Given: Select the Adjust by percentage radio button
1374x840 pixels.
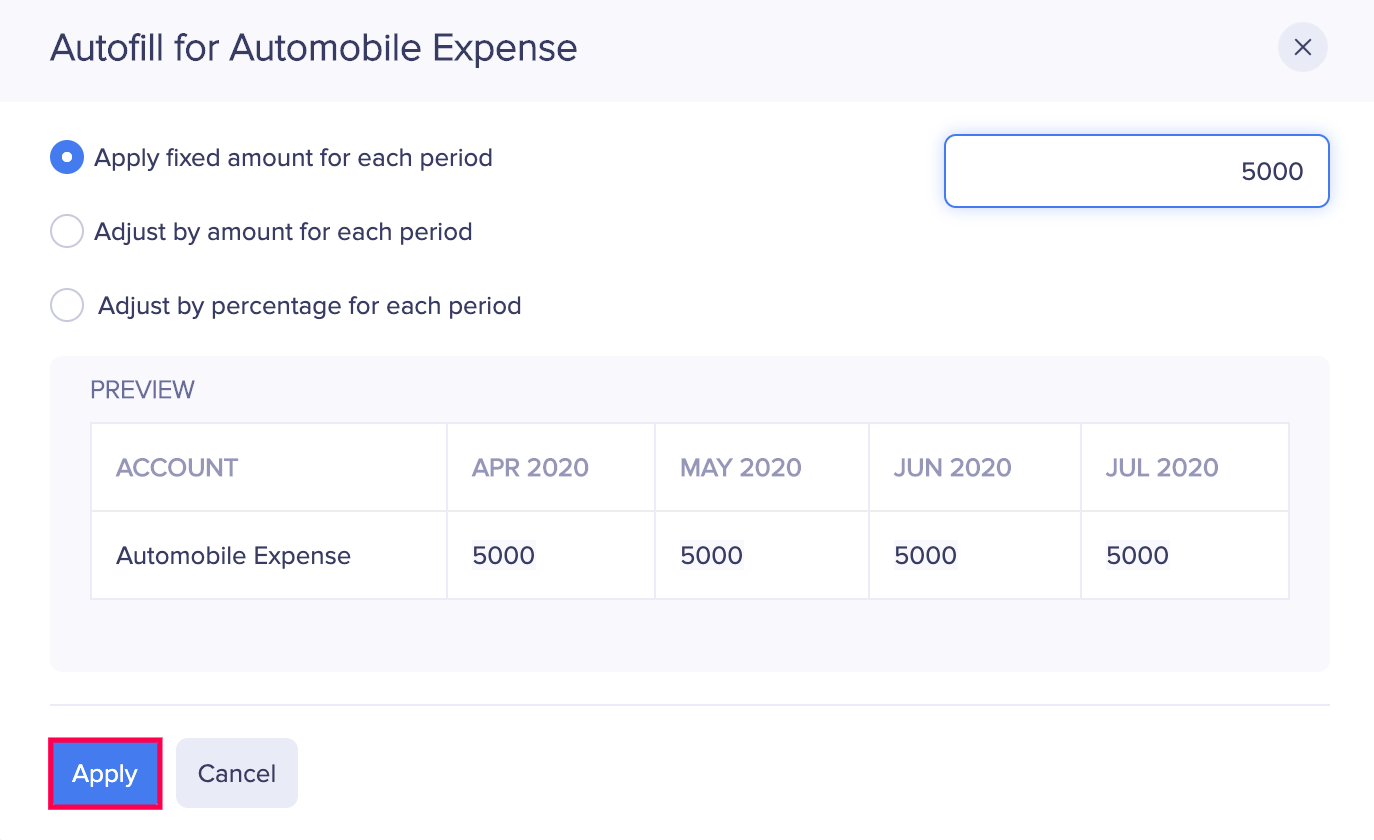Looking at the screenshot, I should click(x=66, y=304).
